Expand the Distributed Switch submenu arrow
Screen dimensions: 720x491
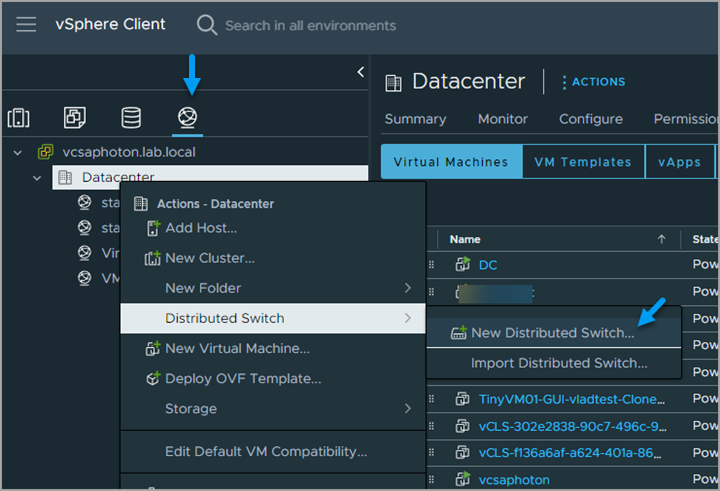coord(408,318)
